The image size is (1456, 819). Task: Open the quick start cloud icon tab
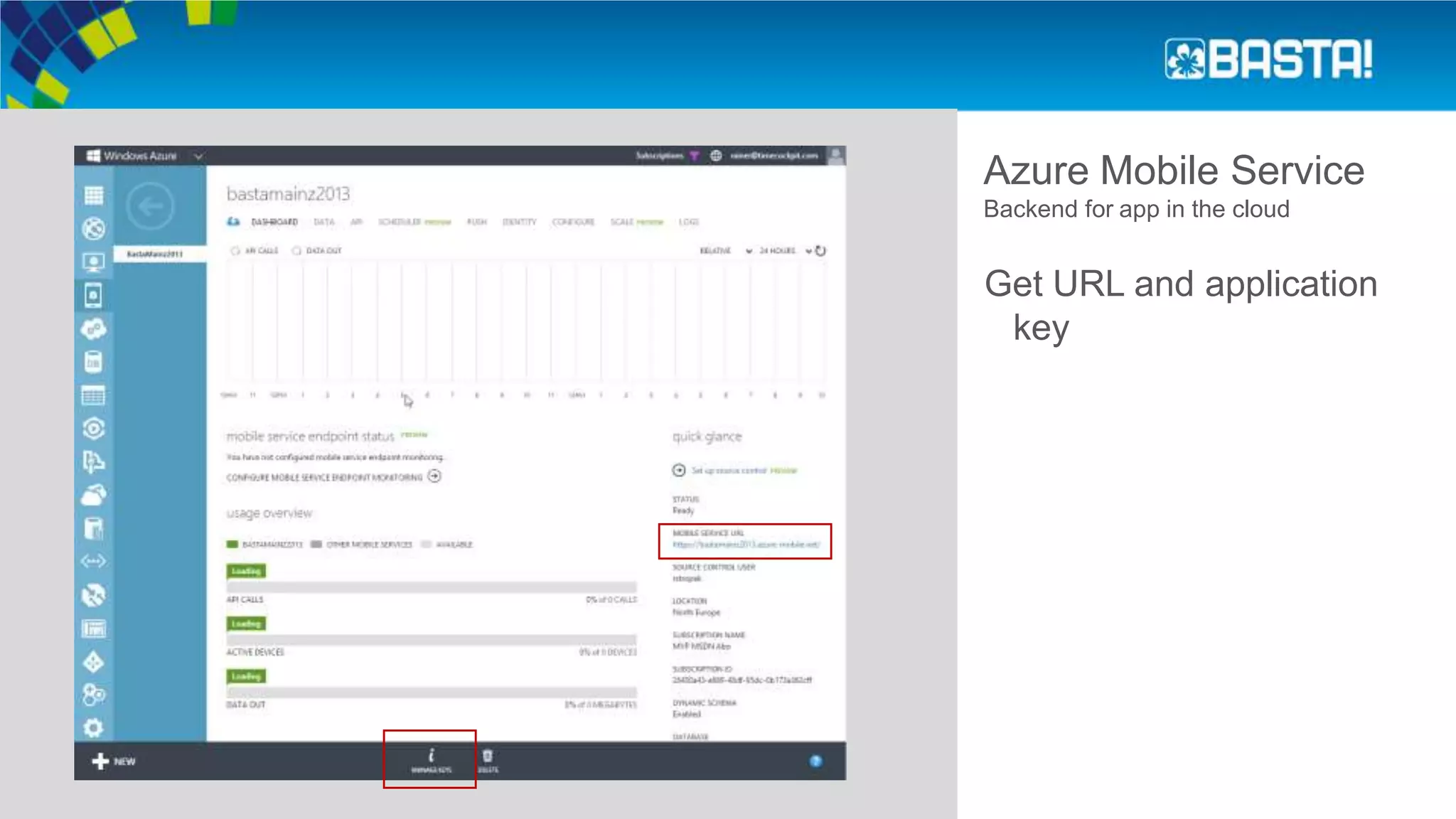[x=233, y=222]
